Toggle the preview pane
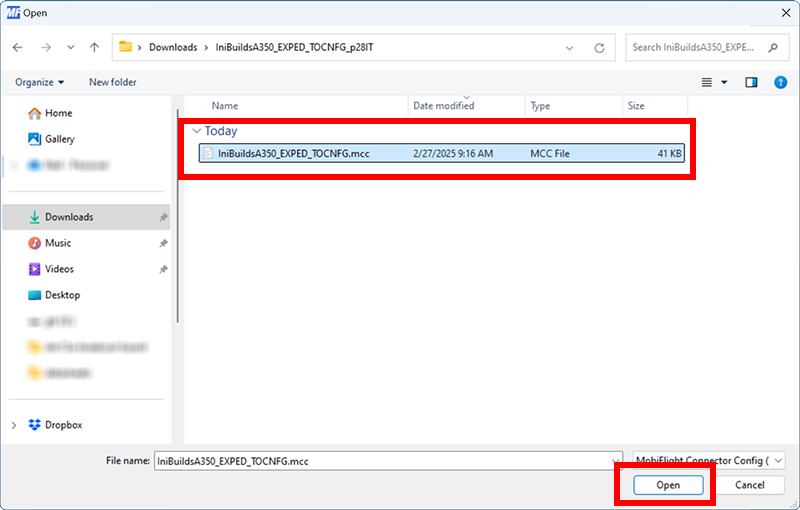This screenshot has width=800, height=510. point(751,82)
